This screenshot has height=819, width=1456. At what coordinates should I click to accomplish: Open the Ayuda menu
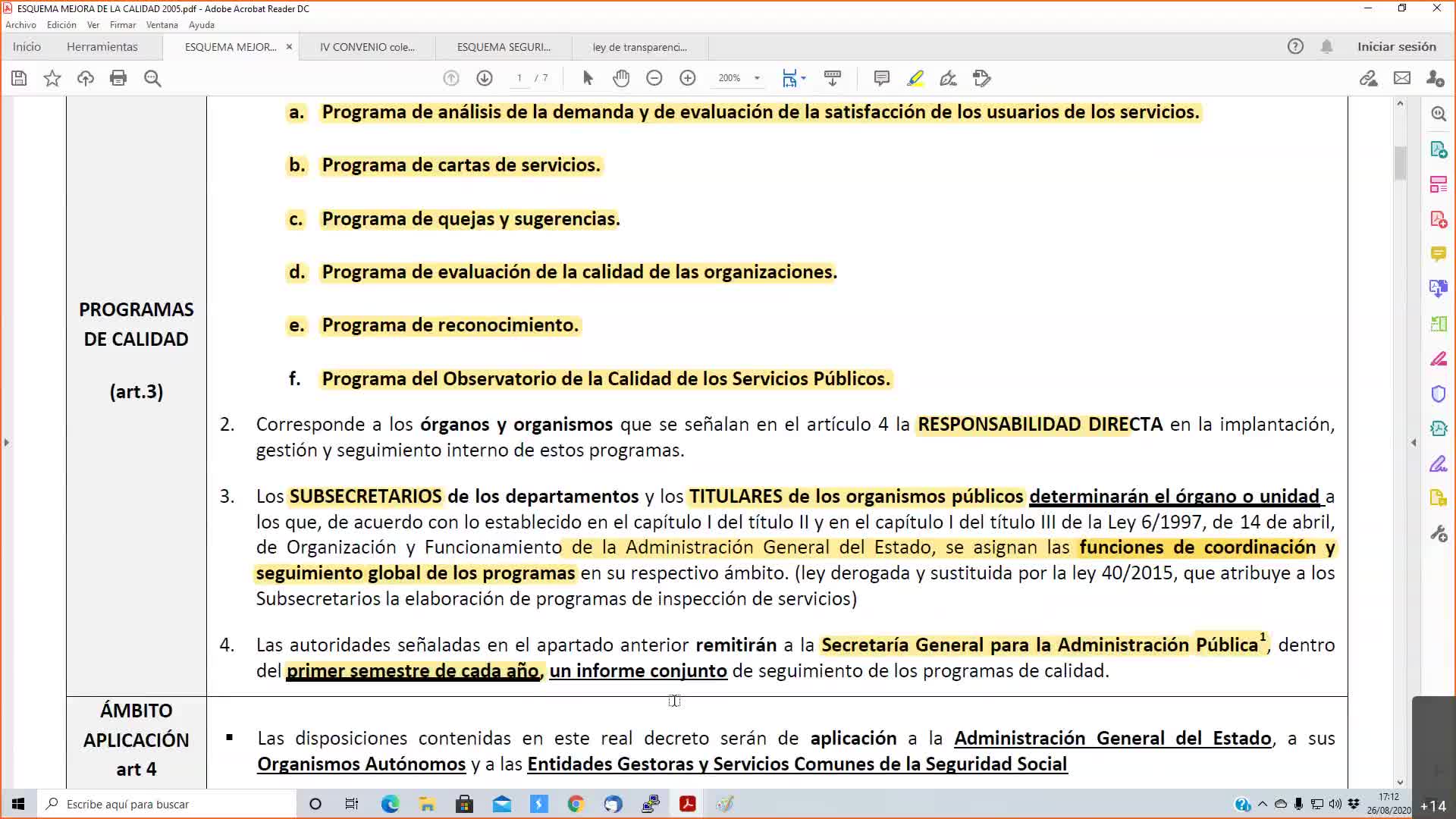[202, 25]
